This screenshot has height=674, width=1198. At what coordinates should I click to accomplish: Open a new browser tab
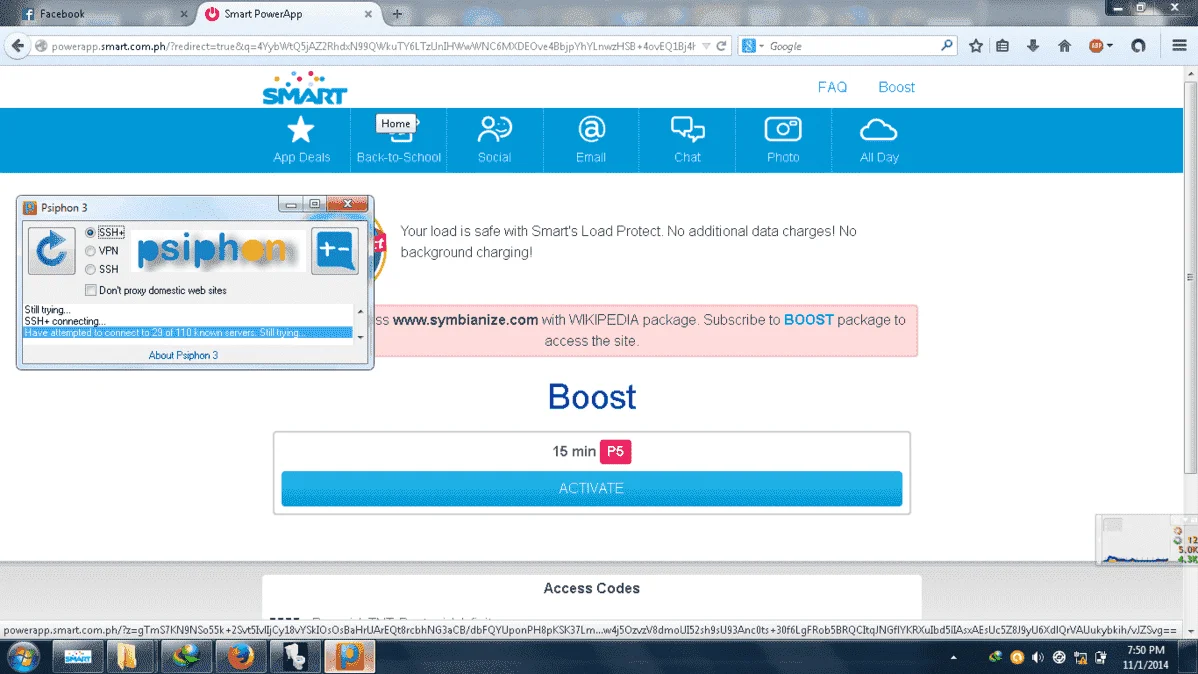click(397, 14)
